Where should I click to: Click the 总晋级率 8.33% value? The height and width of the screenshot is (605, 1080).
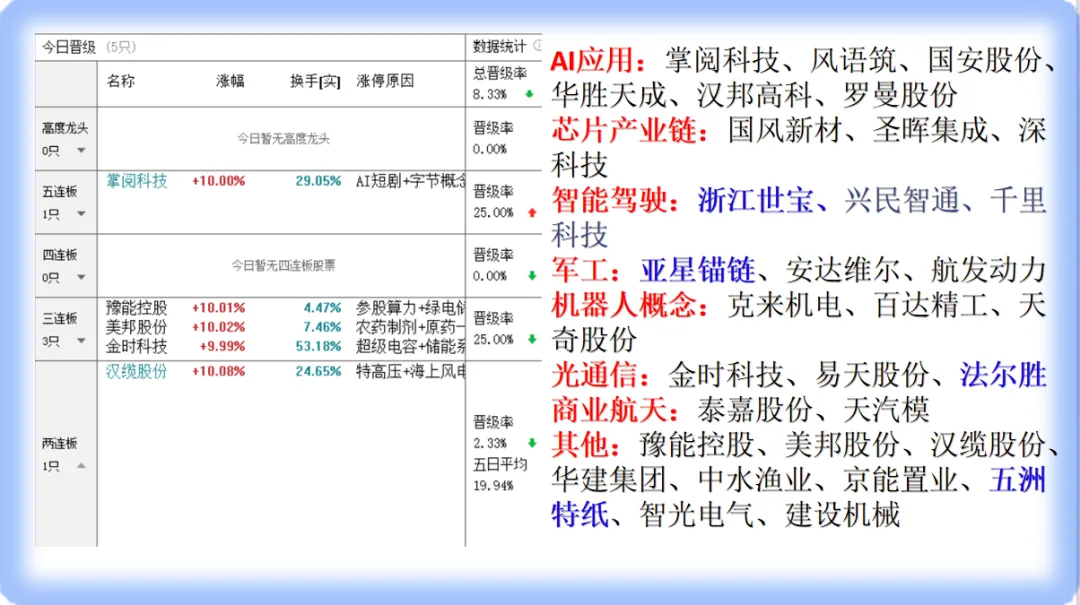pos(490,94)
